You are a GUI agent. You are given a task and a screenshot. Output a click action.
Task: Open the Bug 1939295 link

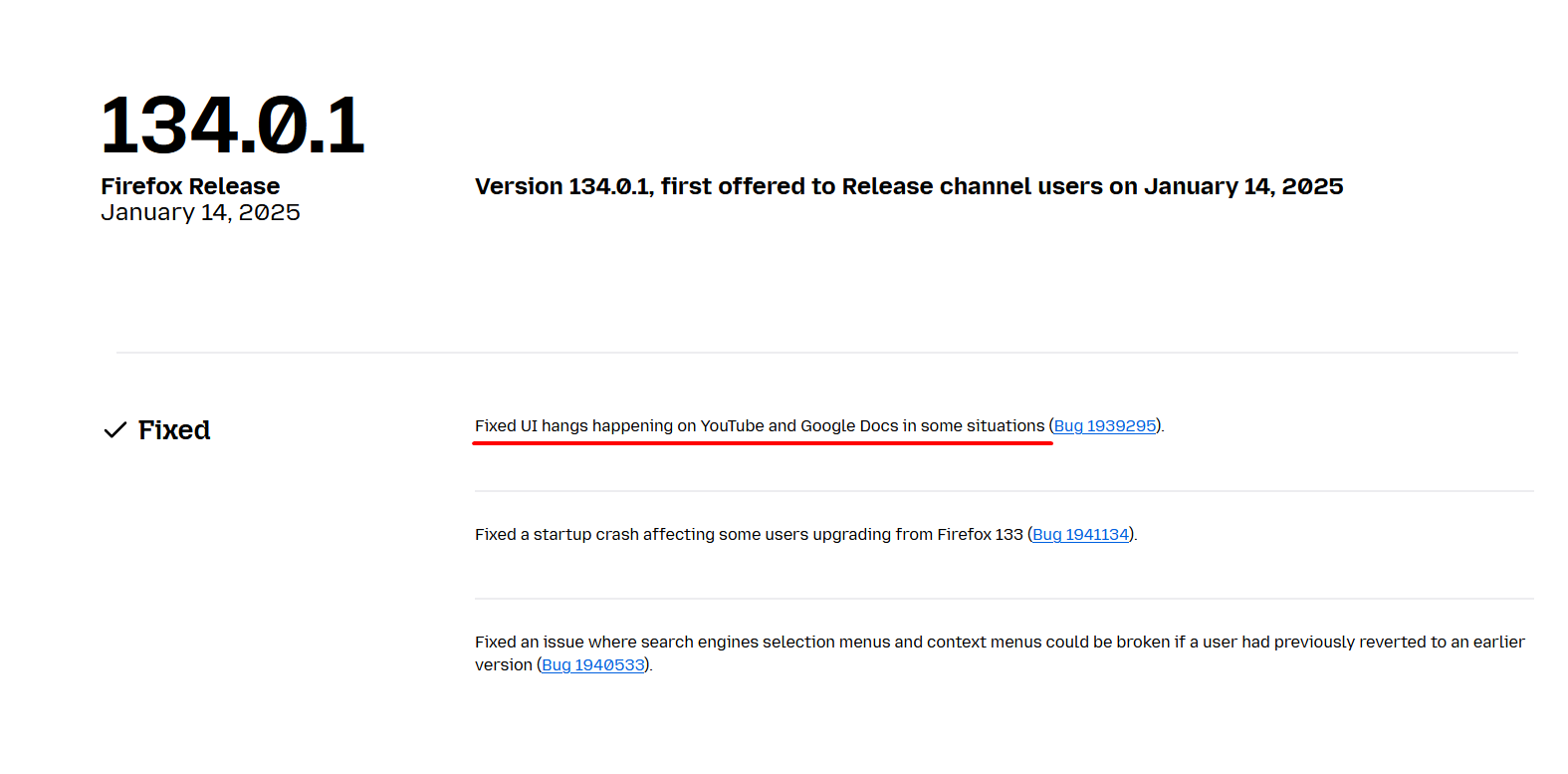tap(1105, 426)
